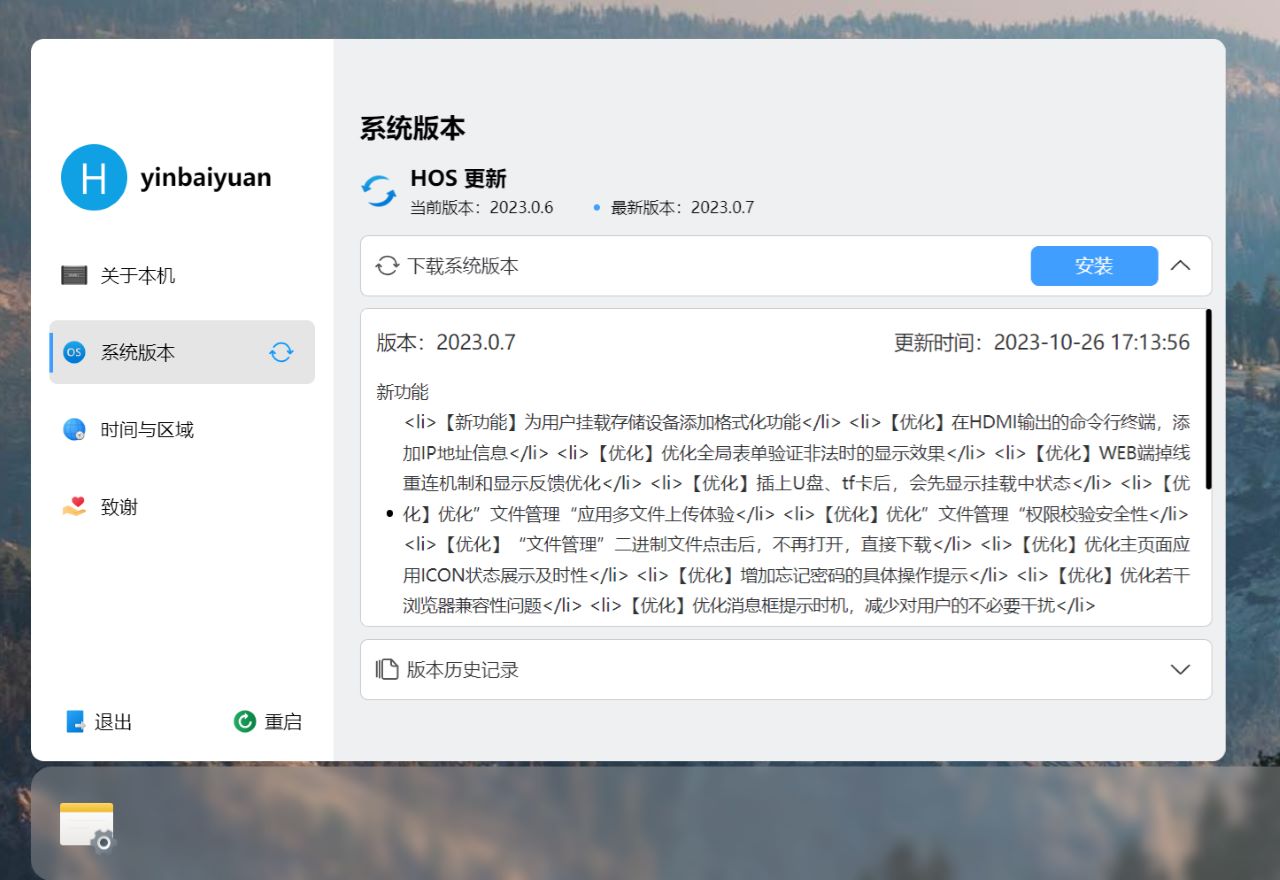Click the 当前版本：2023.0.6 text
Screen dimensions: 1280x880
click(482, 207)
